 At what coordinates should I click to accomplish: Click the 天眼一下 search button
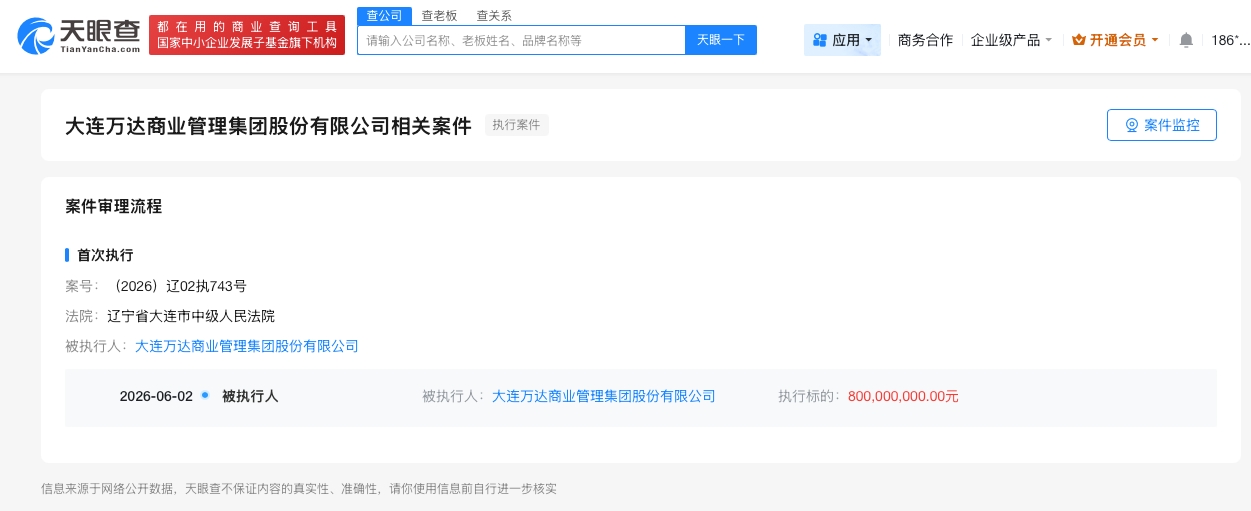(721, 40)
